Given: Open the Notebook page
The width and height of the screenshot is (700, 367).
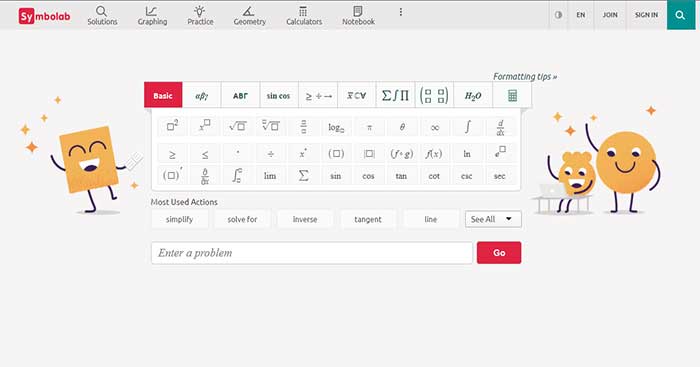Looking at the screenshot, I should tap(358, 15).
